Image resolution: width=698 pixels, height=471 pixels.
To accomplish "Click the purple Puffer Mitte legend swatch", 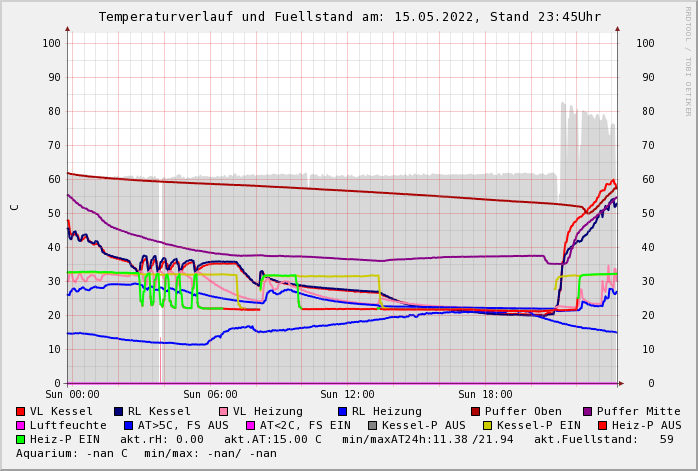I will pos(588,412).
